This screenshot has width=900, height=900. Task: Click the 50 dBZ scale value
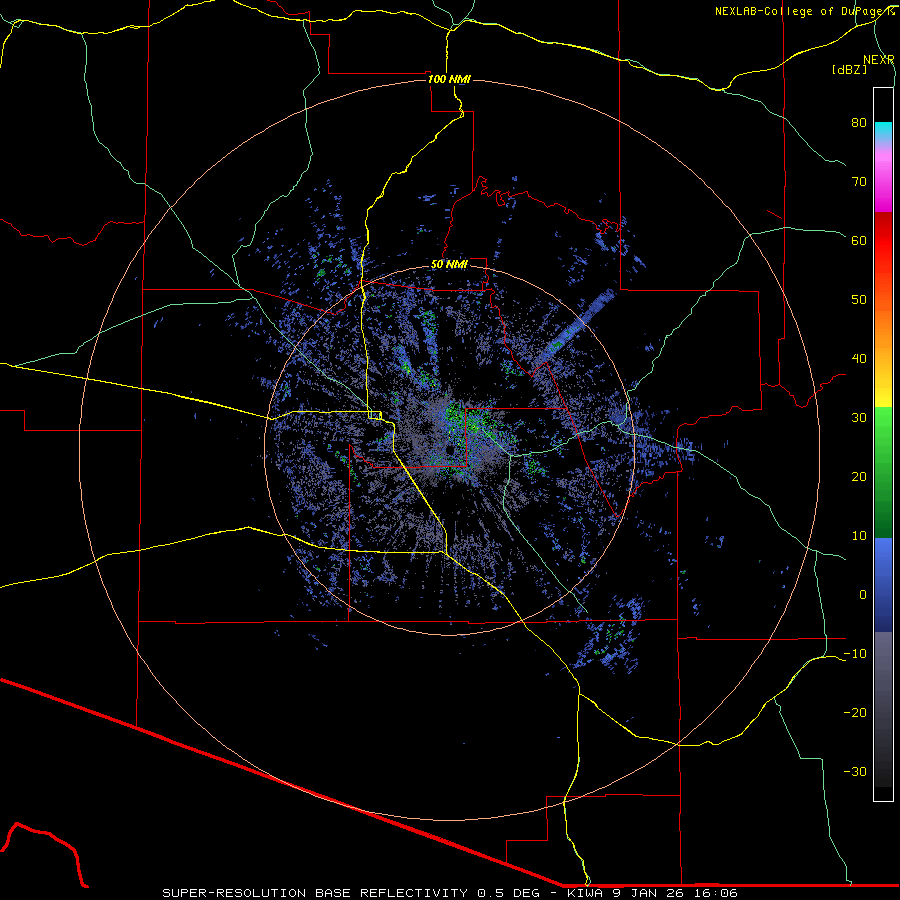(x=859, y=300)
